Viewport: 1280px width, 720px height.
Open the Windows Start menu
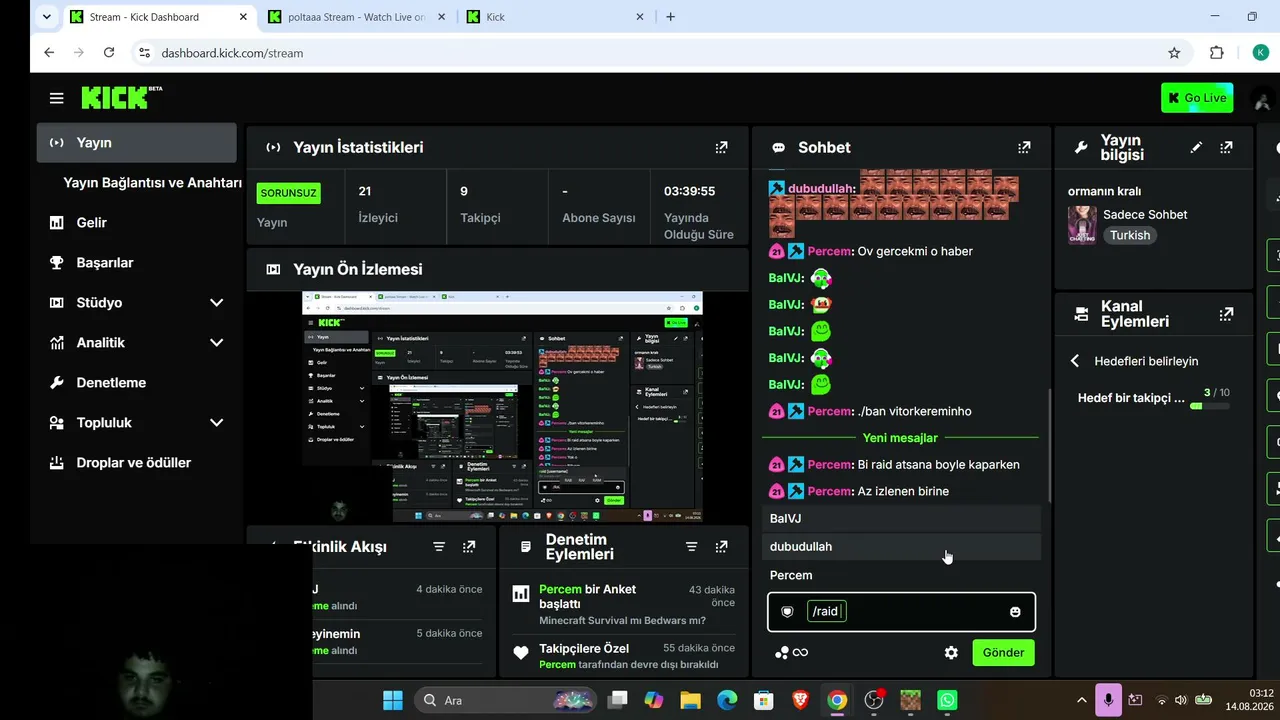pyautogui.click(x=392, y=700)
